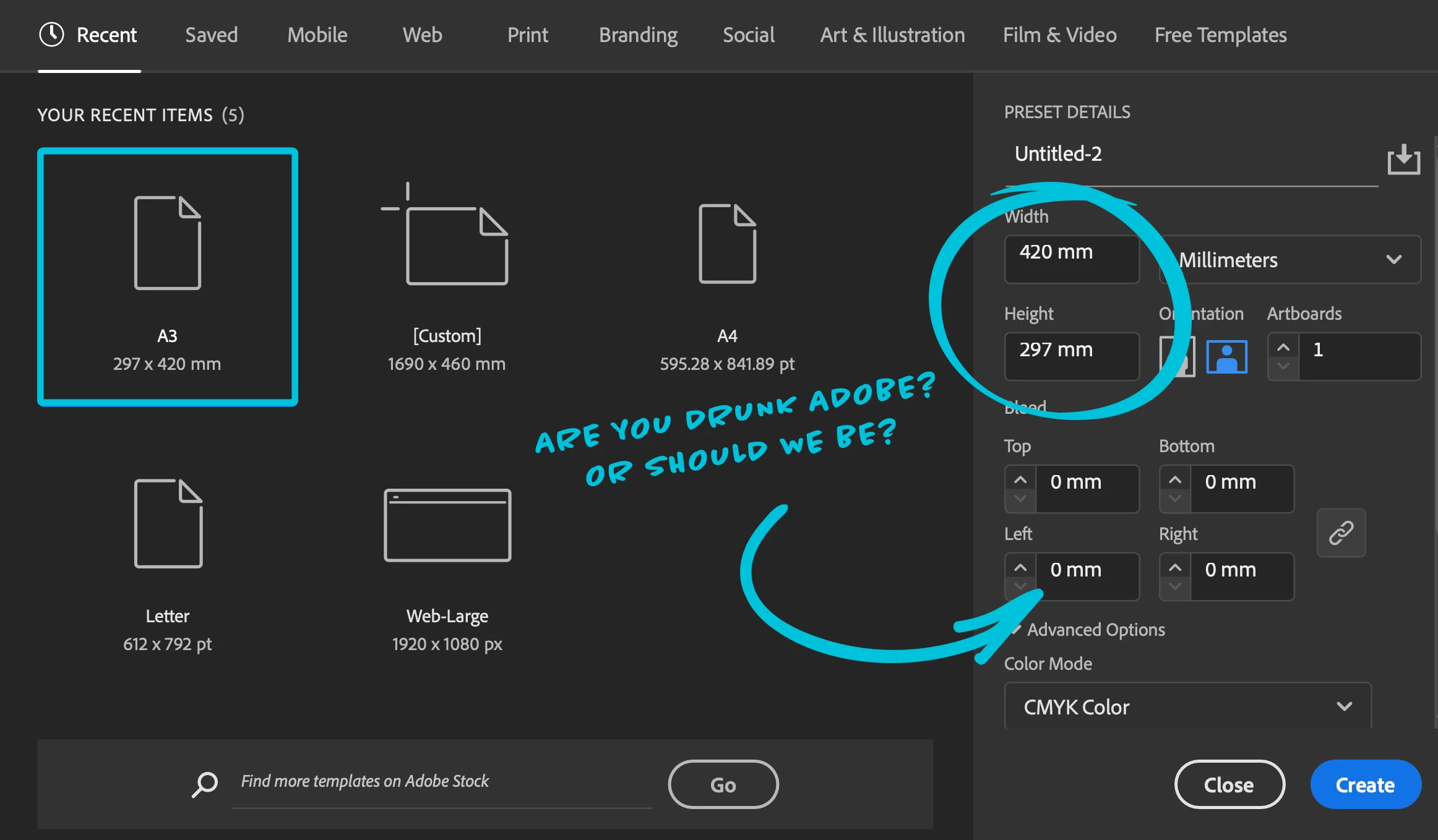This screenshot has width=1438, height=840.
Task: Click the Recent clock icon
Action: [51, 35]
